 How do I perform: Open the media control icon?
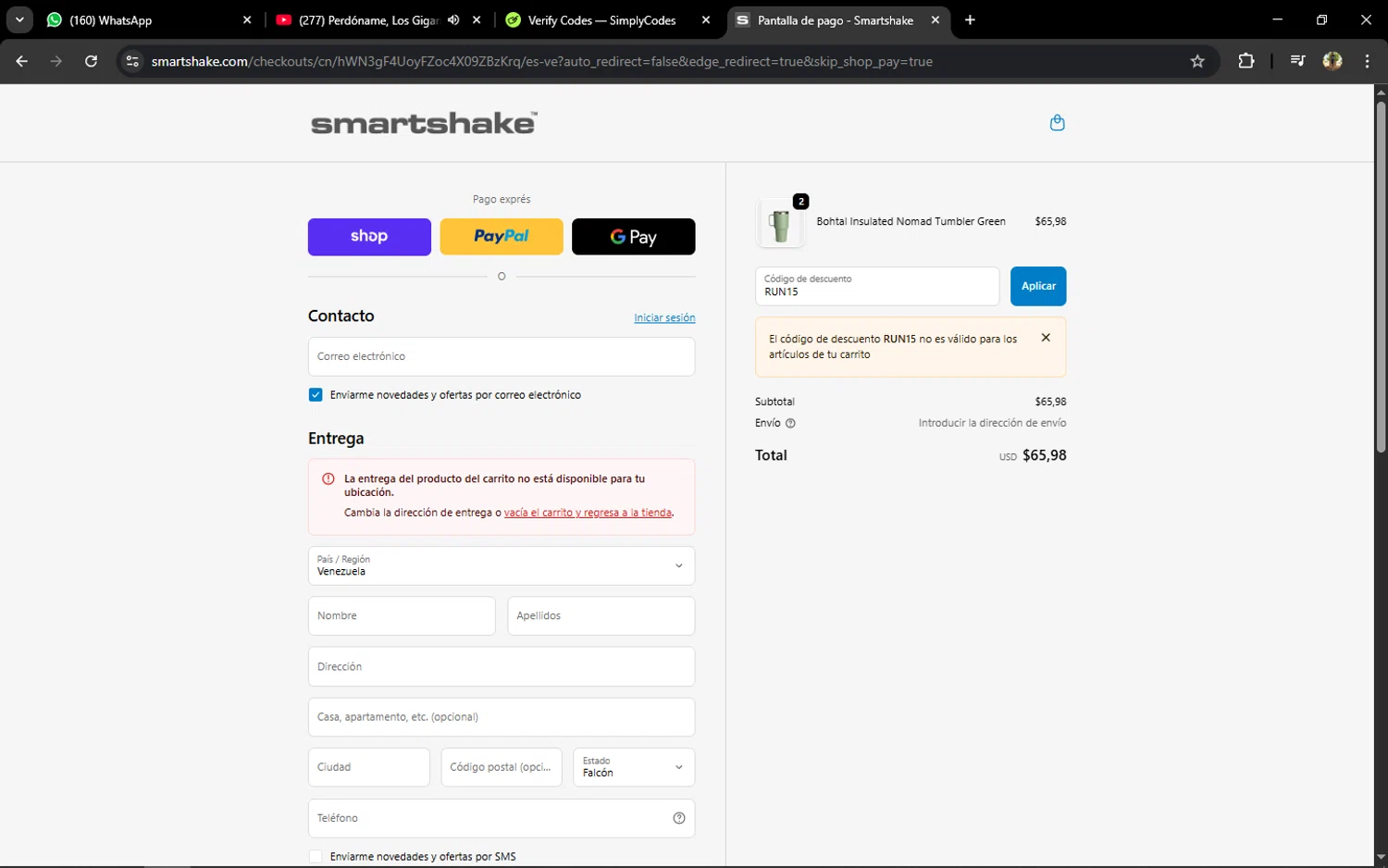(x=1297, y=61)
